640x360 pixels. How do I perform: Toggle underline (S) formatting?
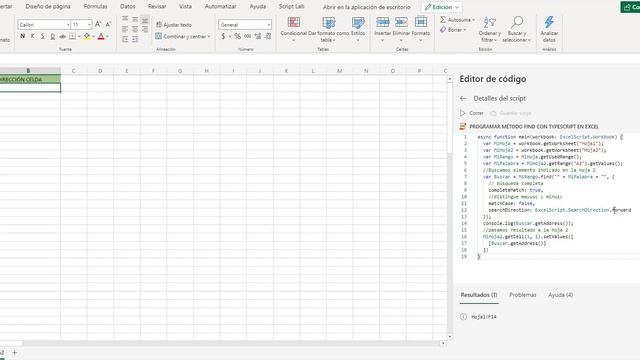tap(42, 36)
